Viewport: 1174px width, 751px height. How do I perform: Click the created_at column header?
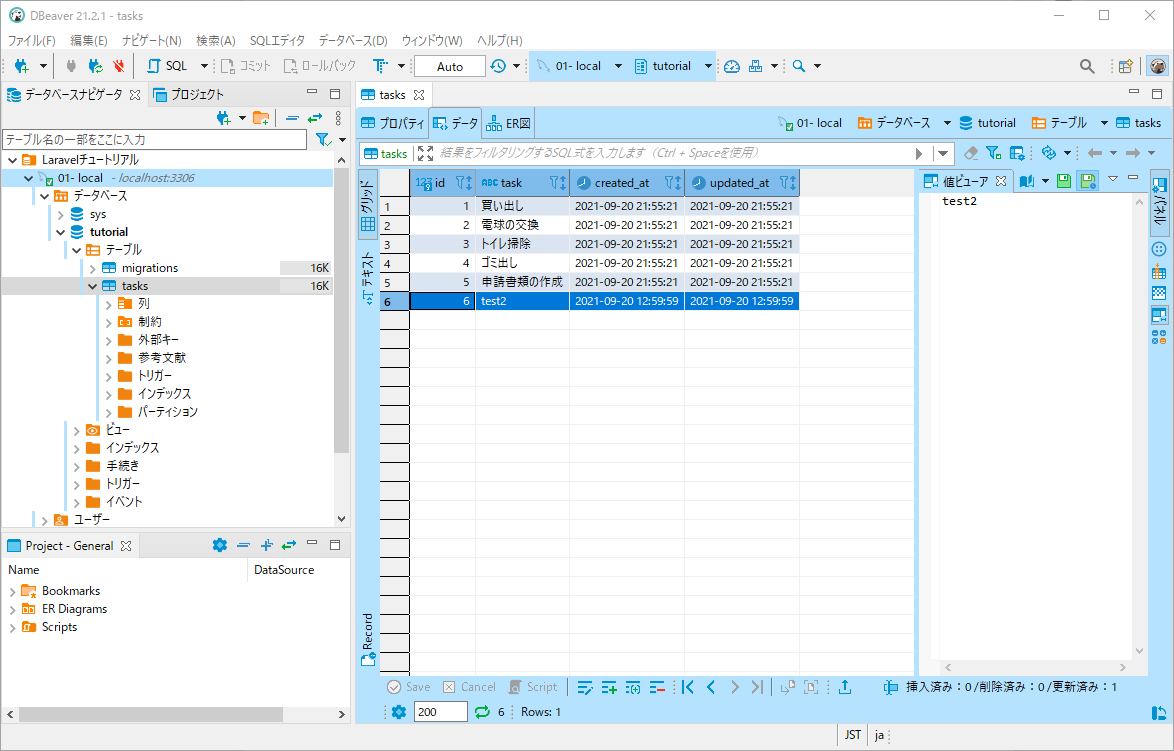(x=627, y=183)
